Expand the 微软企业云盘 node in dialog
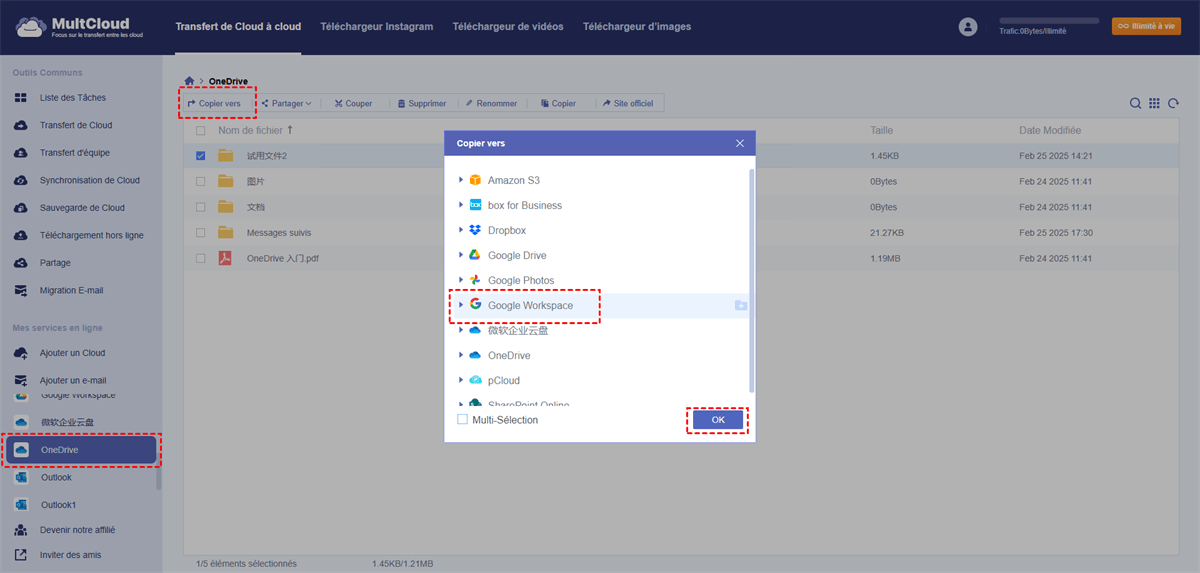 pos(461,330)
